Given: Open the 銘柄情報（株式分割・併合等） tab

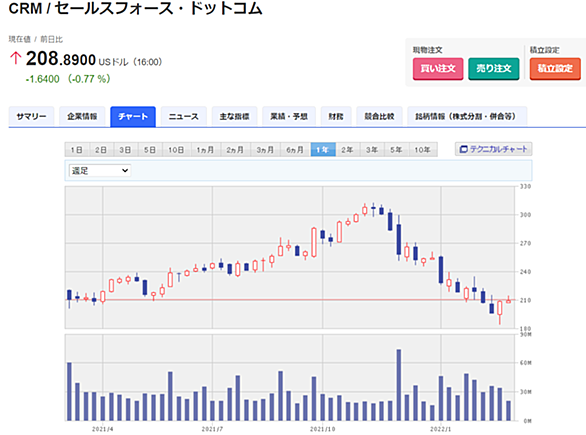Looking at the screenshot, I should pyautogui.click(x=467, y=117).
